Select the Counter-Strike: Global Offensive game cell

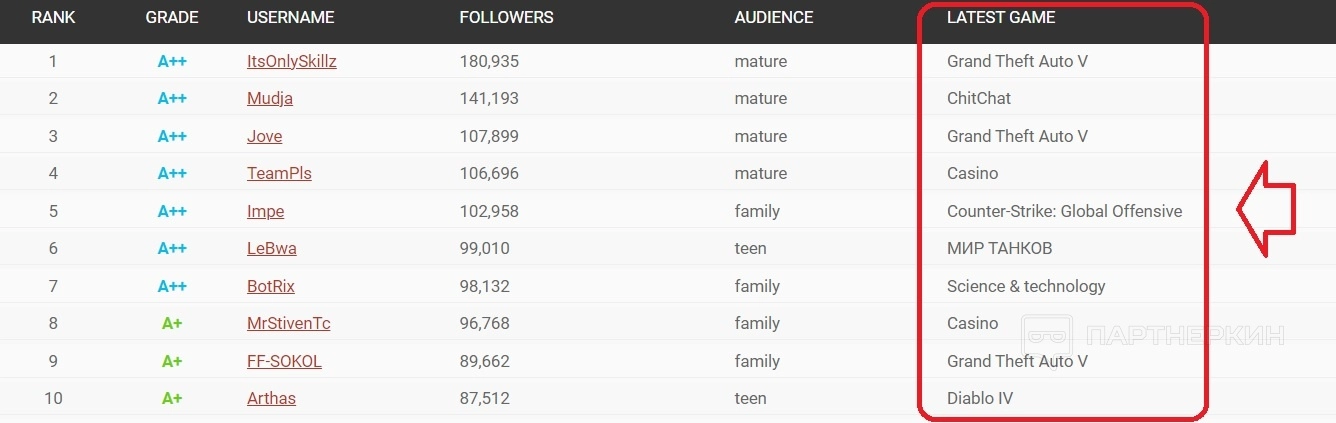1064,211
